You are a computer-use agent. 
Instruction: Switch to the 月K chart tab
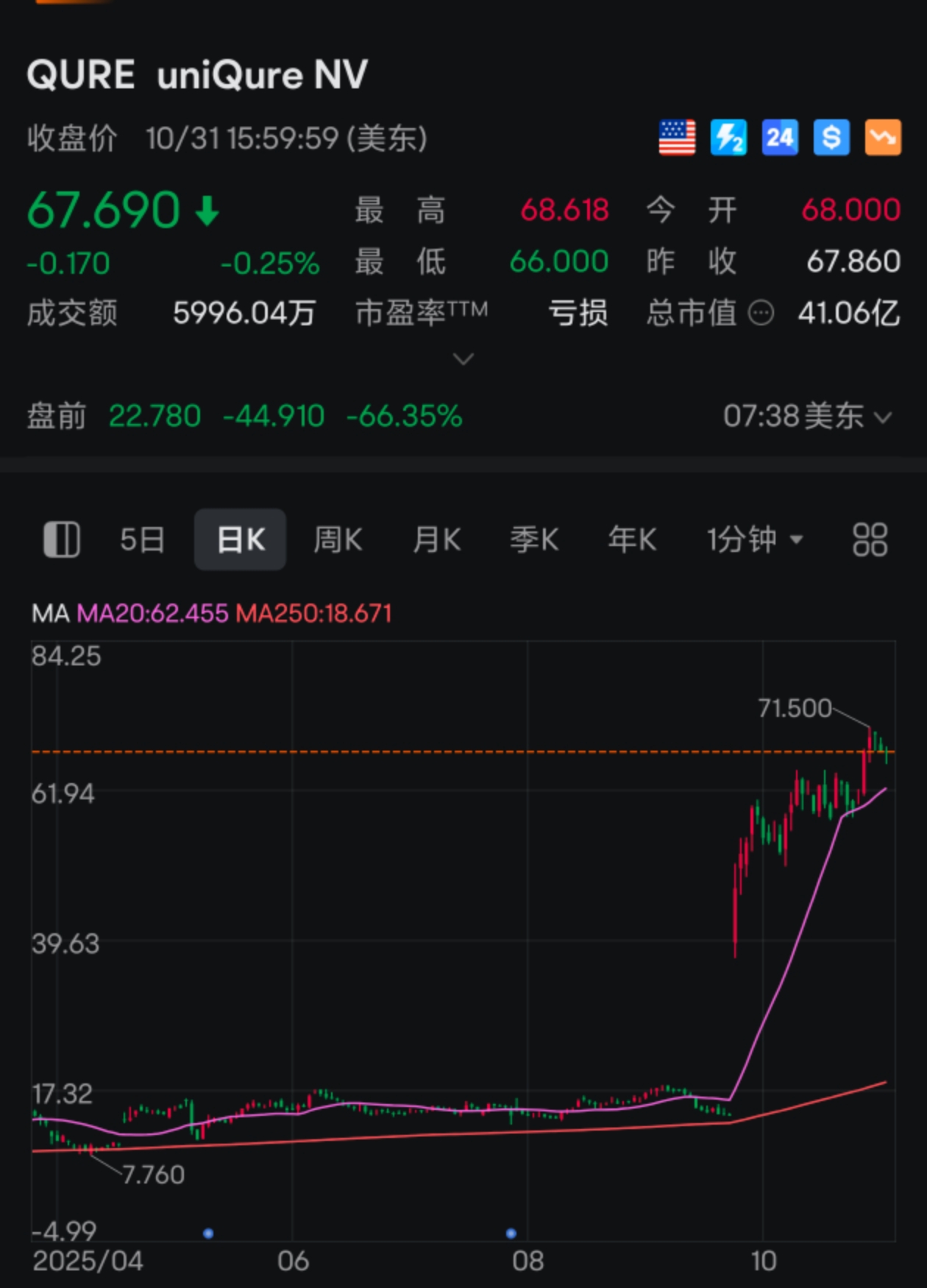[436, 539]
